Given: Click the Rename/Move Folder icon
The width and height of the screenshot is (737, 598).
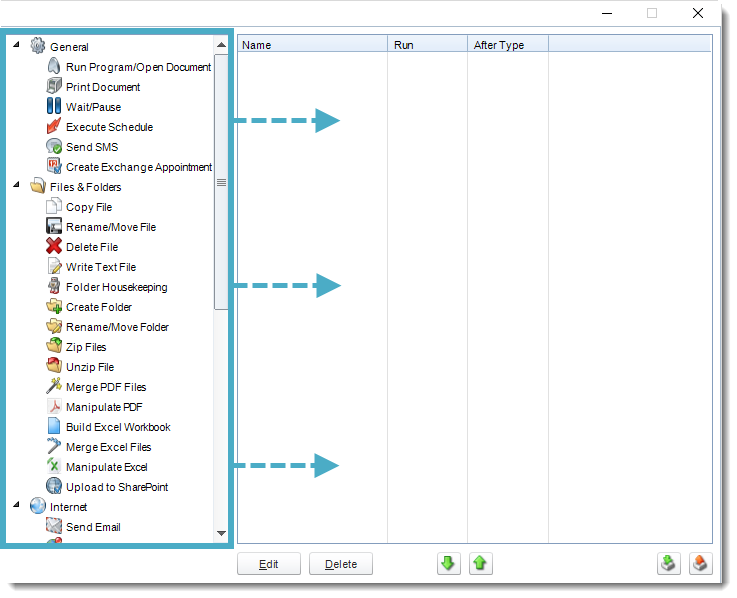Looking at the screenshot, I should coord(54,326).
